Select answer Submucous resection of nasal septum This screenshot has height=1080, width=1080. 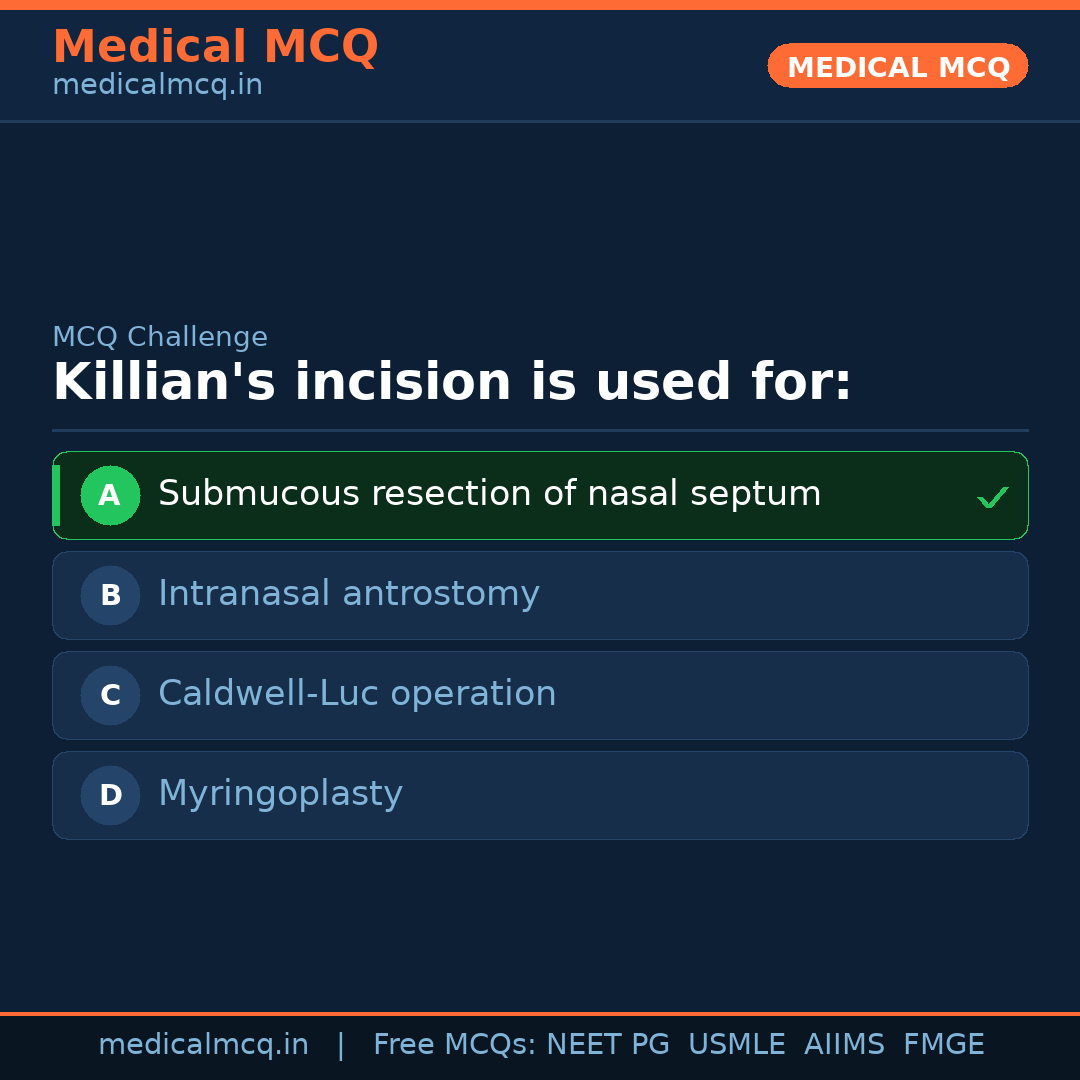pyautogui.click(x=489, y=494)
